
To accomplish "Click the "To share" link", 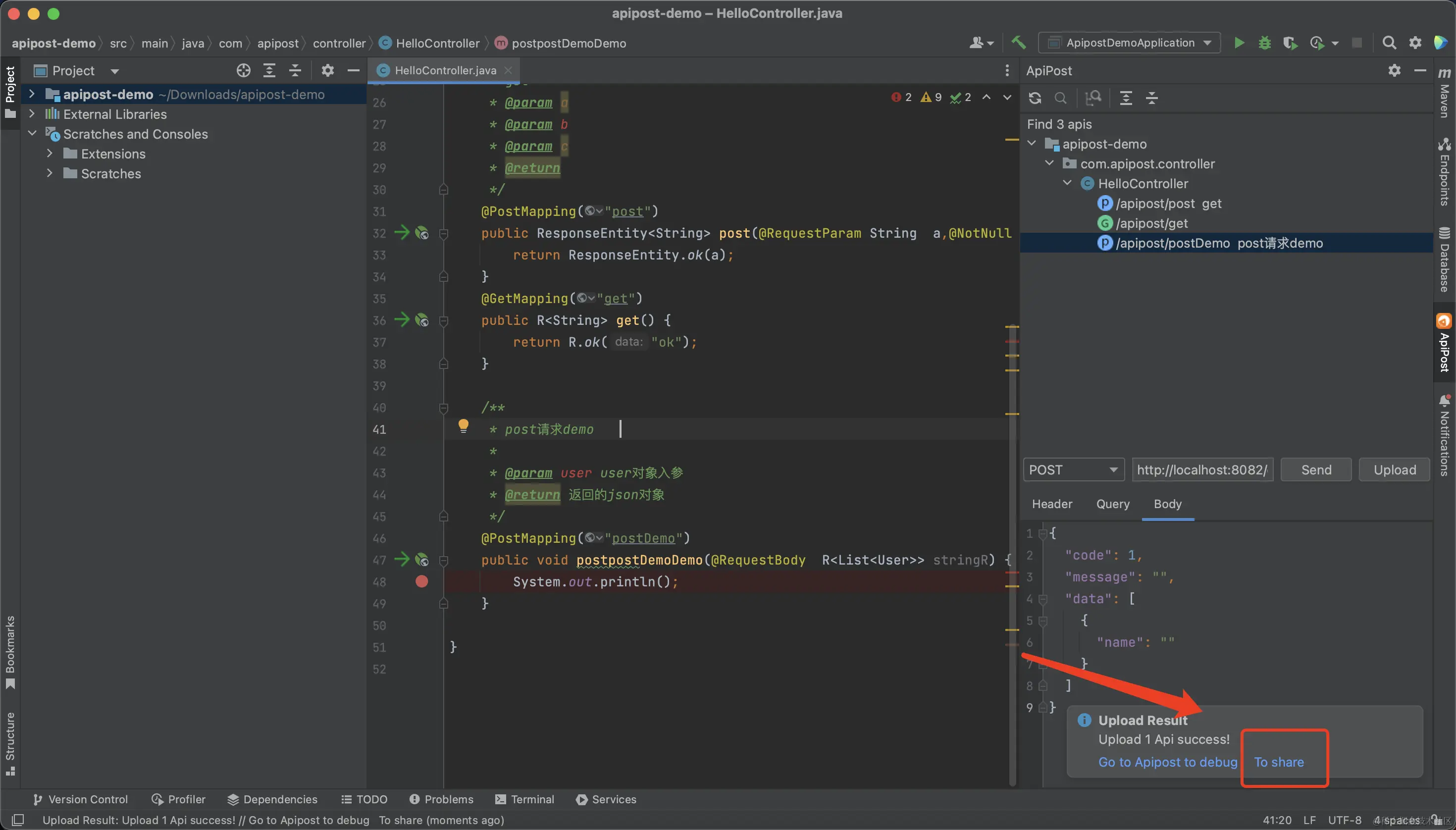I will (1279, 762).
